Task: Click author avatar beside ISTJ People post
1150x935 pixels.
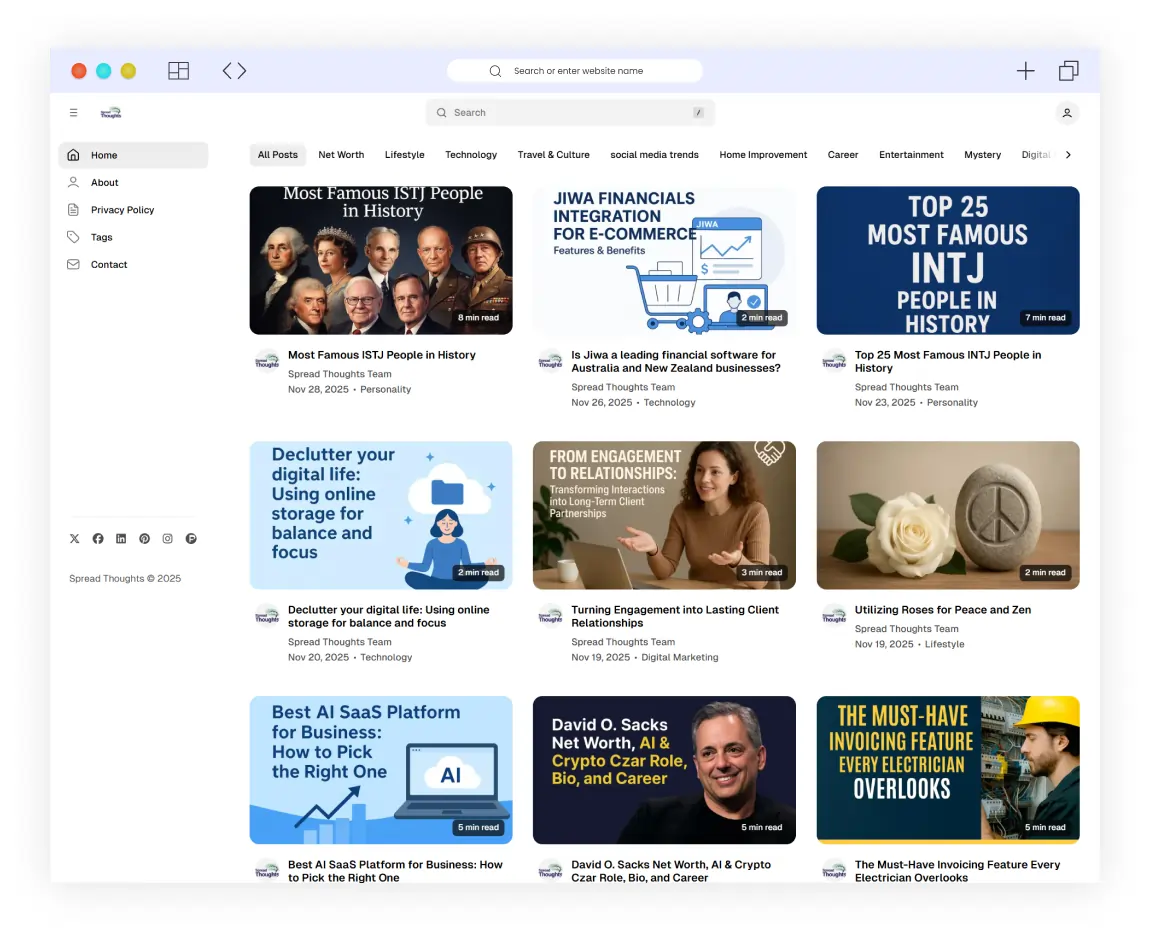Action: [x=267, y=361]
